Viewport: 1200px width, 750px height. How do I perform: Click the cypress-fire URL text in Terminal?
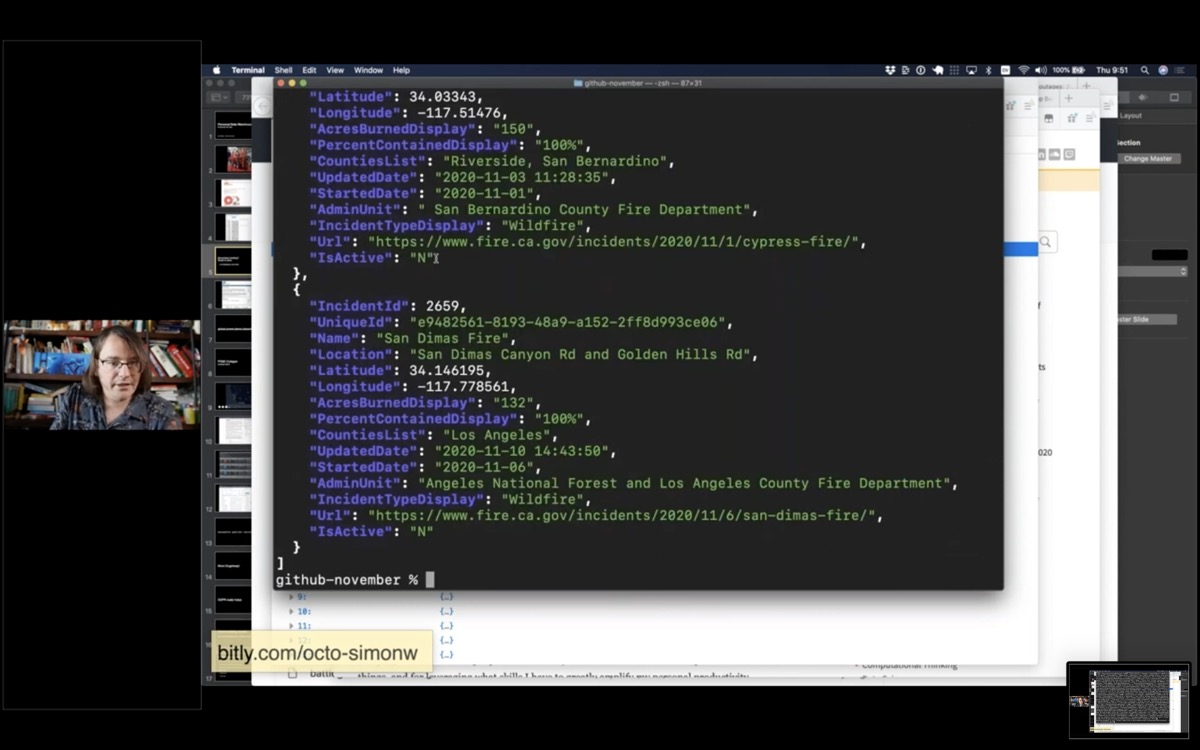[x=616, y=241]
